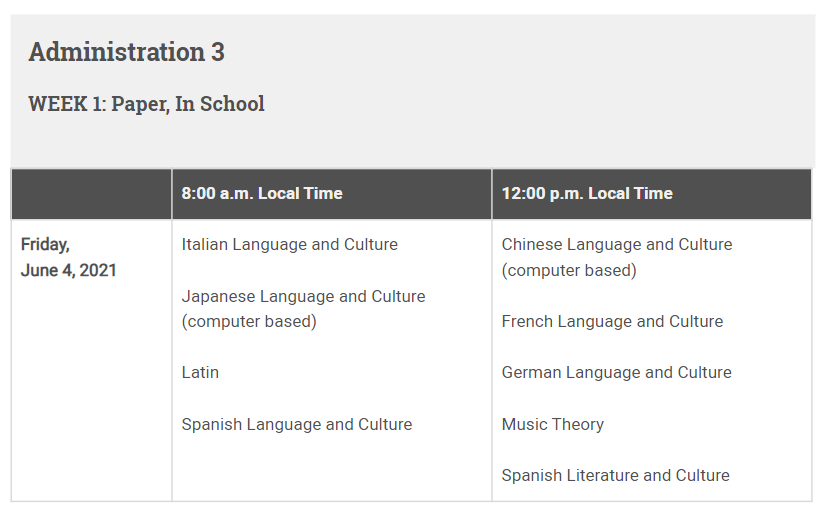Click the "8:00 a.m. Local Time" column header
Image resolution: width=820 pixels, height=517 pixels.
[x=262, y=194]
